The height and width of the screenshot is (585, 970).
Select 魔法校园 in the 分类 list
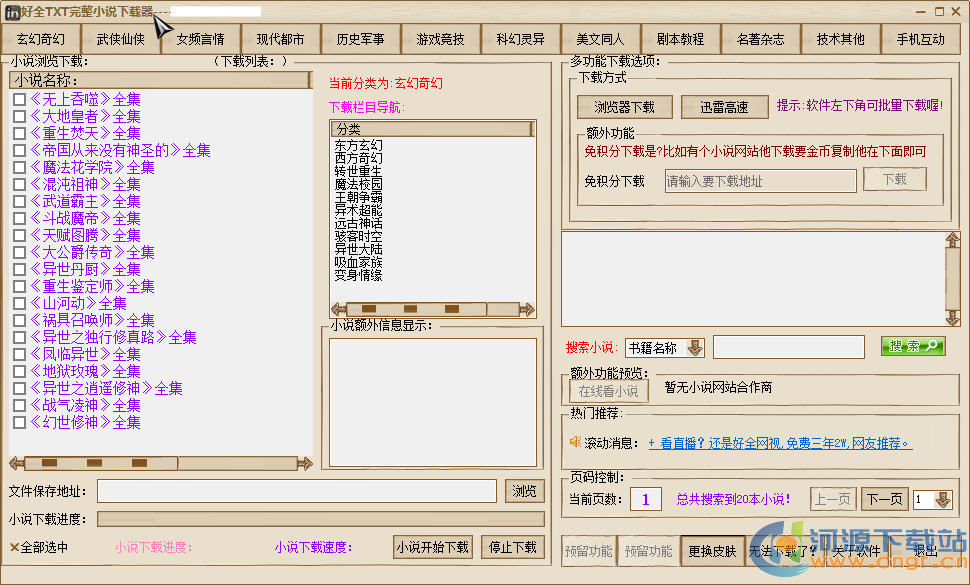(358, 185)
